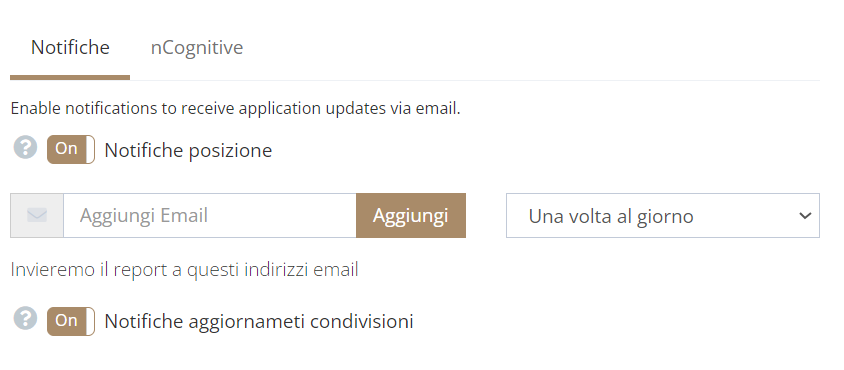The width and height of the screenshot is (844, 370).
Task: Switch to the Notifiche tab
Action: click(70, 47)
